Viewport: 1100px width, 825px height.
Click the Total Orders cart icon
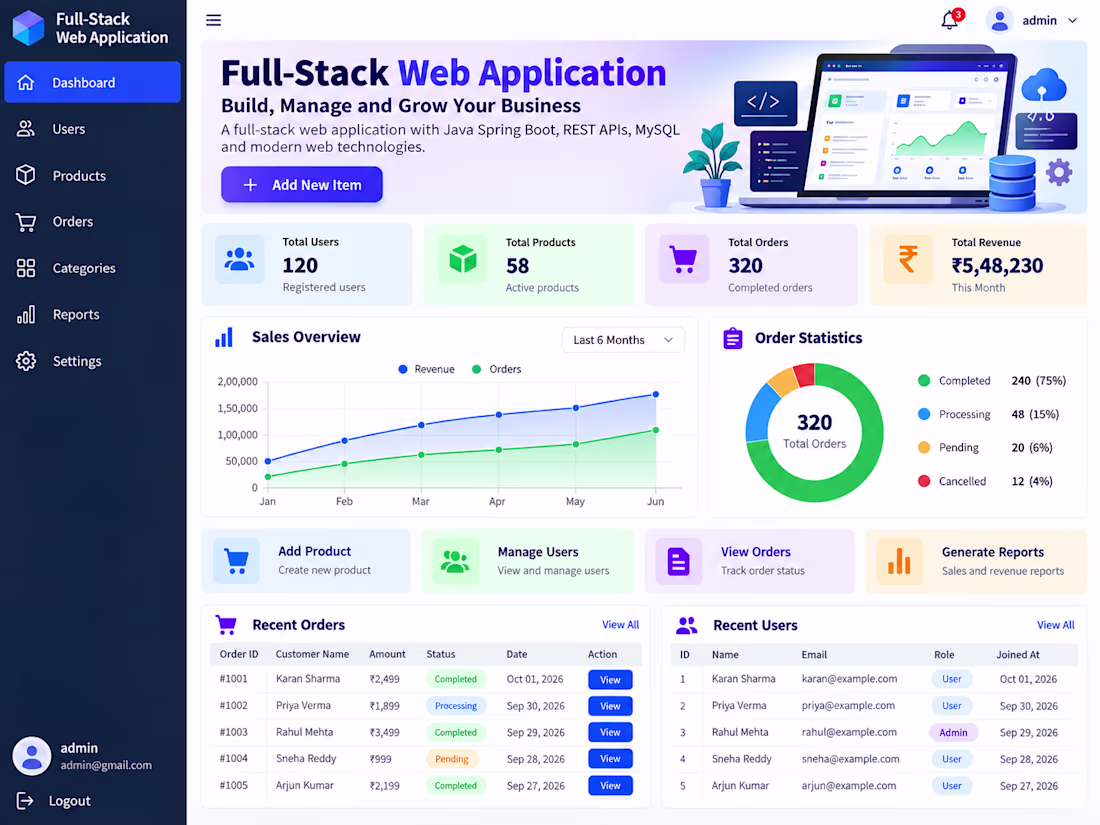click(683, 260)
